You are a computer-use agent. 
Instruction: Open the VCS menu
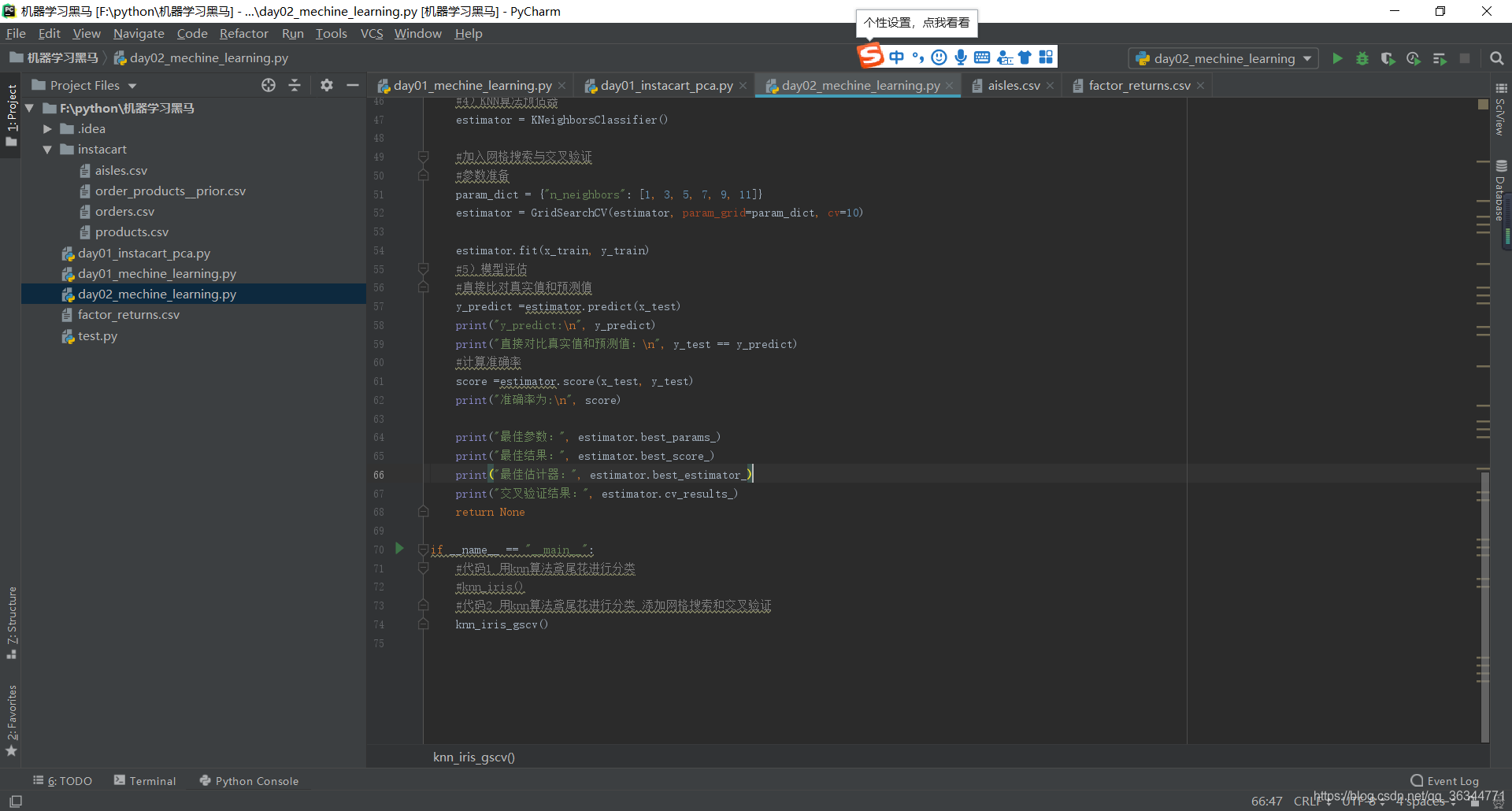tap(371, 33)
